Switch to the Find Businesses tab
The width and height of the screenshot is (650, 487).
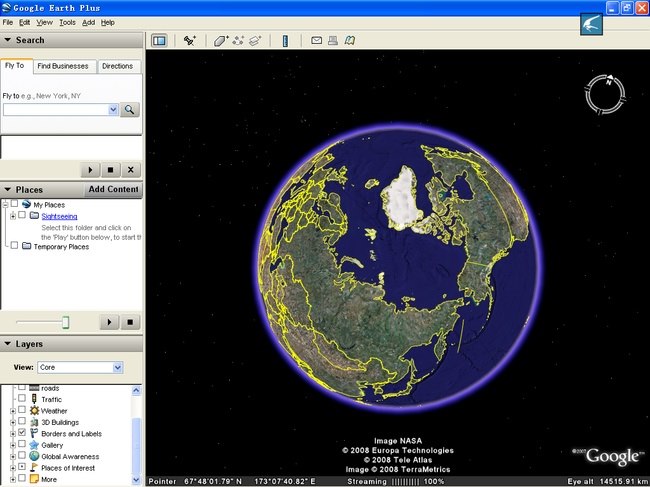pyautogui.click(x=63, y=66)
